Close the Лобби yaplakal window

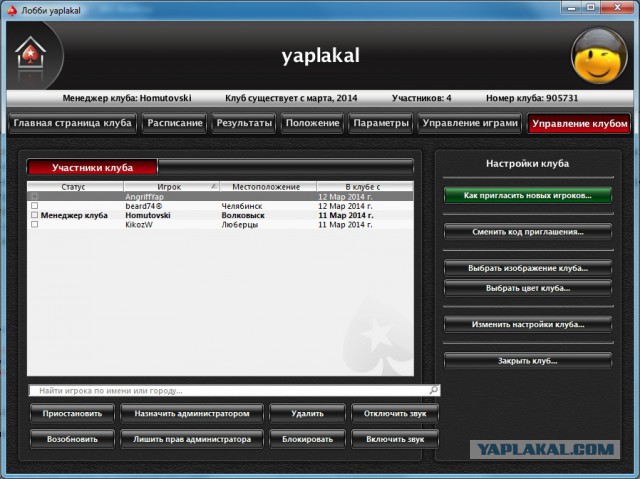618,7
